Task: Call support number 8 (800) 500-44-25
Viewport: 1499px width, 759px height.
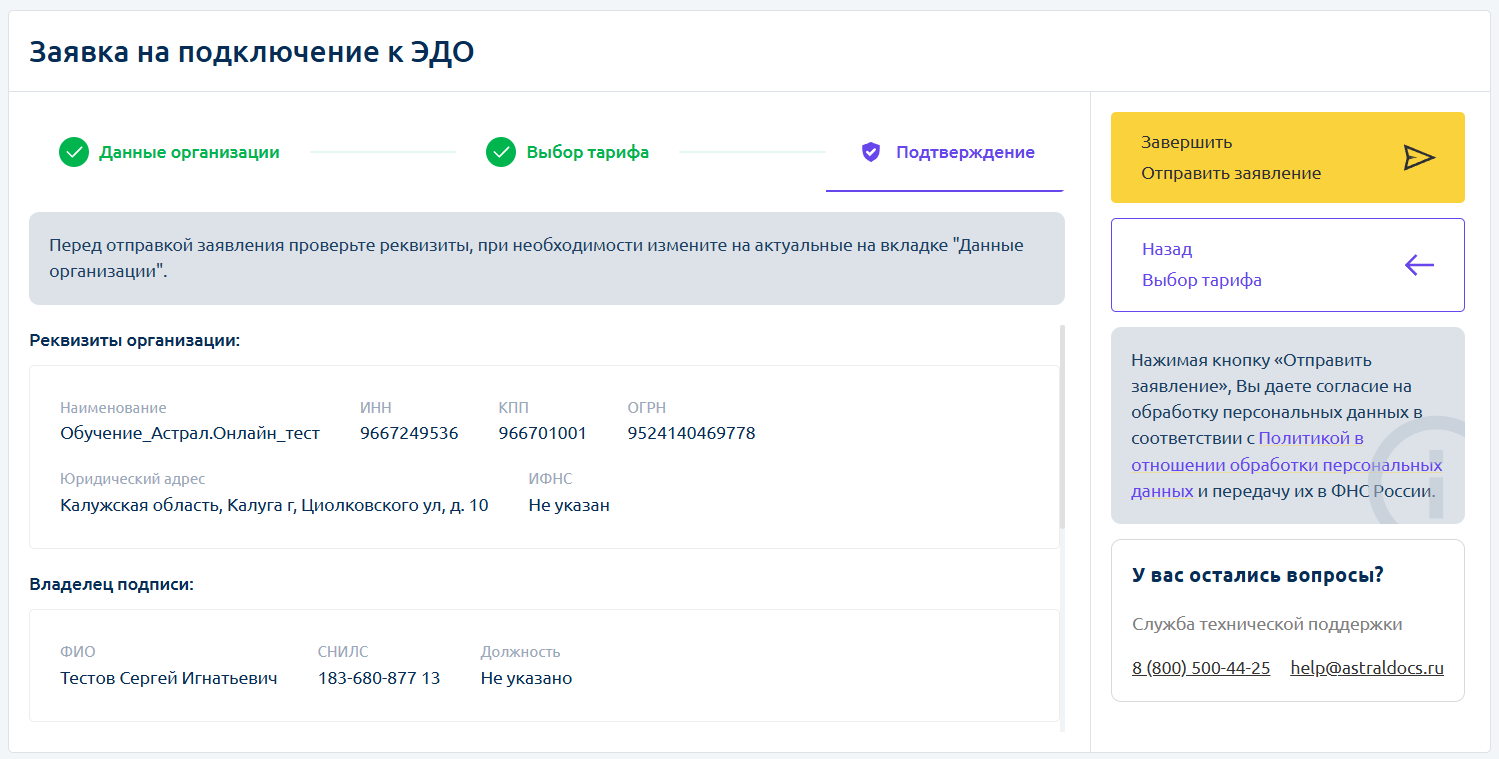Action: point(1201,668)
